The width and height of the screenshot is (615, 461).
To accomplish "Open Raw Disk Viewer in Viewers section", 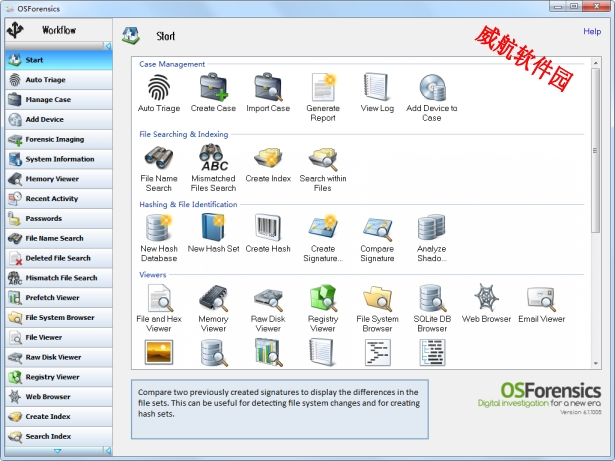I will (x=268, y=300).
